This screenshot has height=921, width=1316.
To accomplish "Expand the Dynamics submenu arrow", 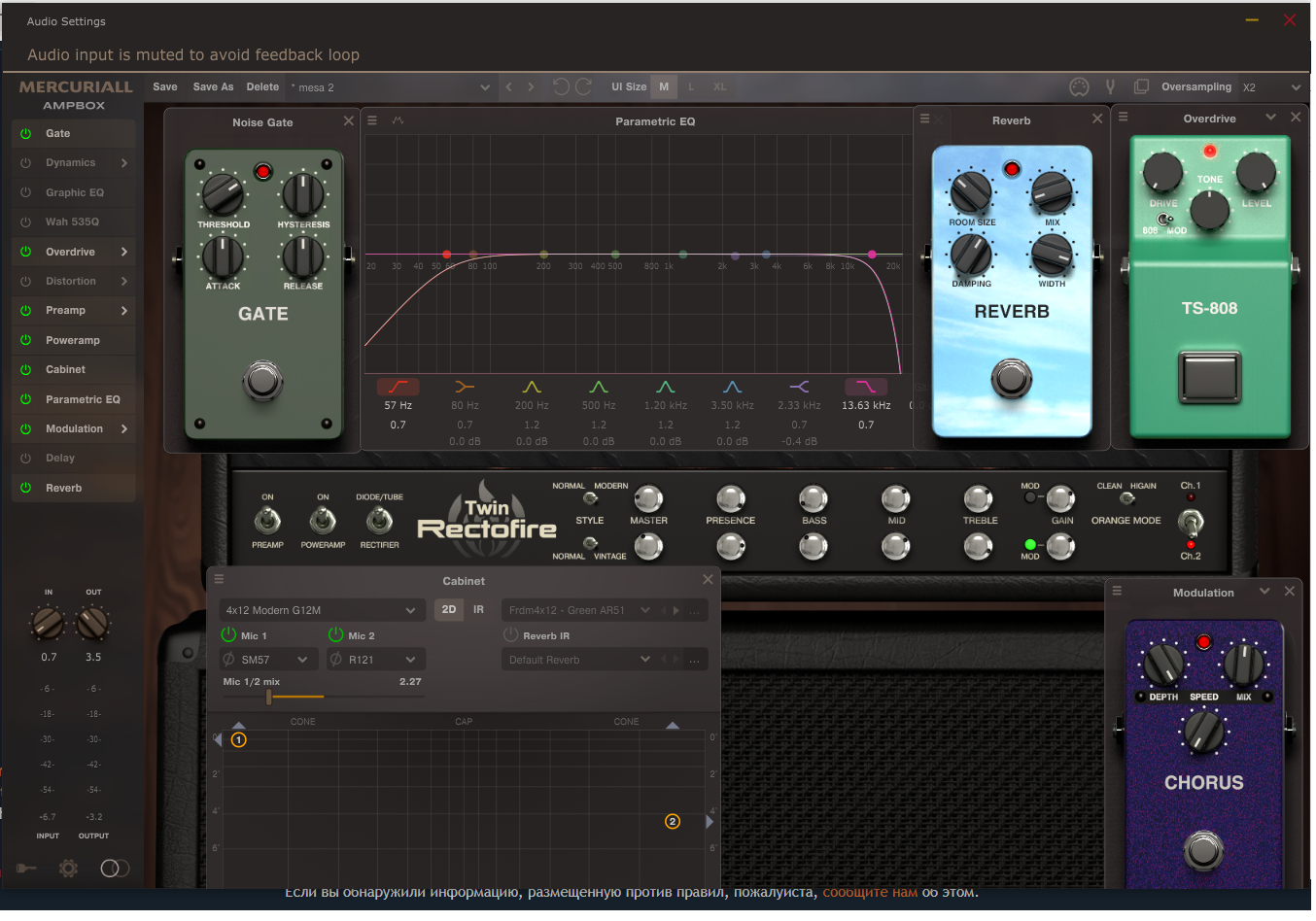I will 124,163.
